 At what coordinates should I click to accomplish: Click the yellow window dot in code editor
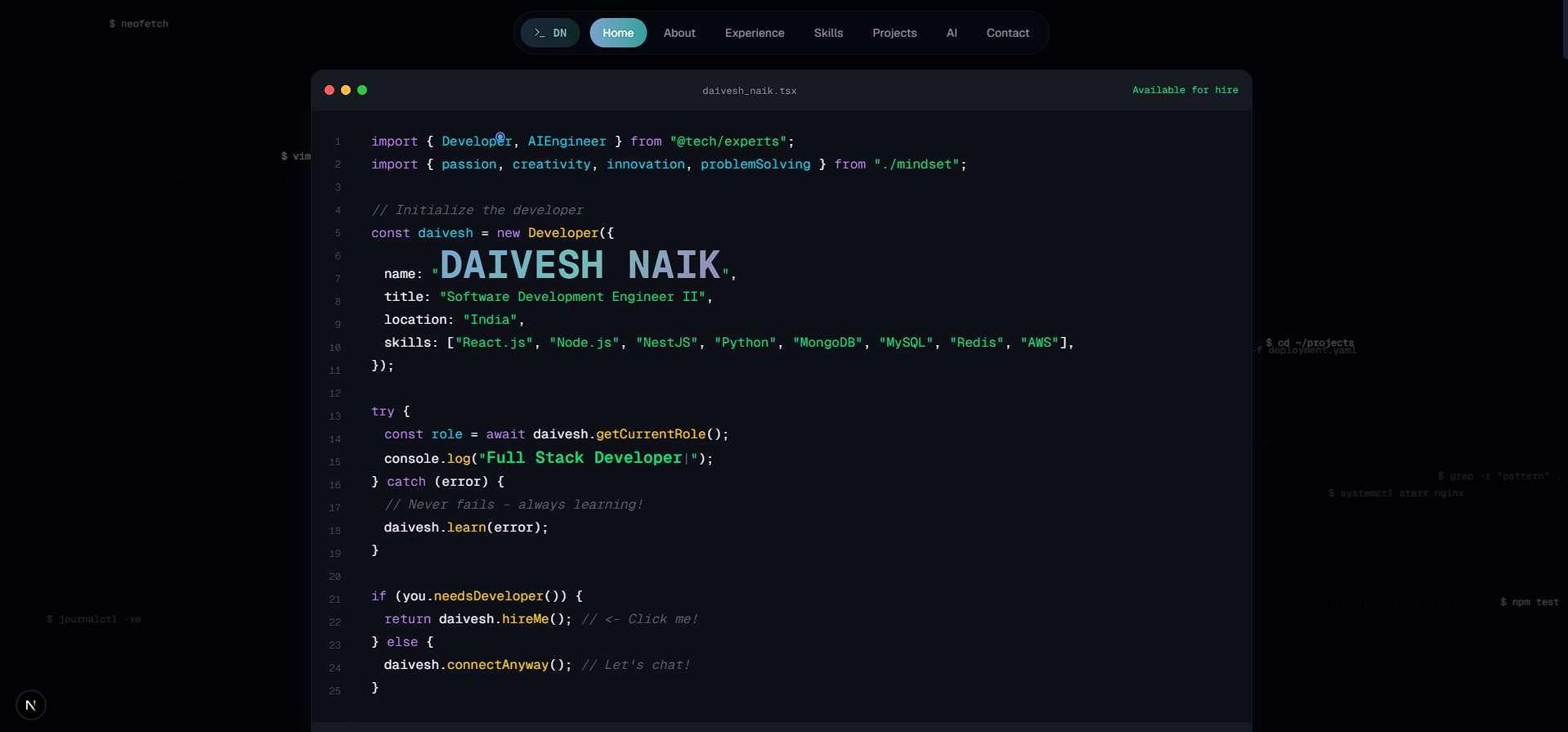(346, 90)
